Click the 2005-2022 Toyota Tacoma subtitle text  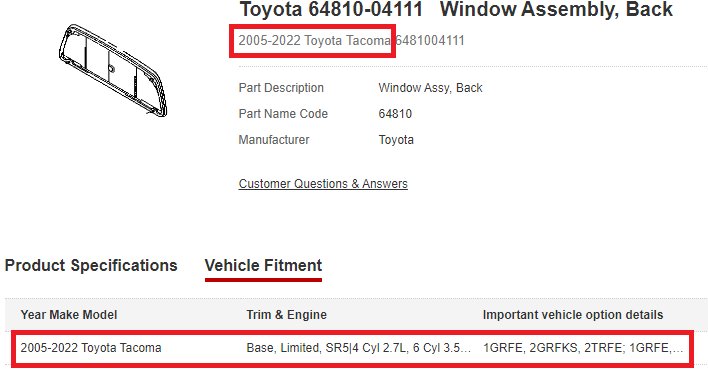tap(314, 41)
